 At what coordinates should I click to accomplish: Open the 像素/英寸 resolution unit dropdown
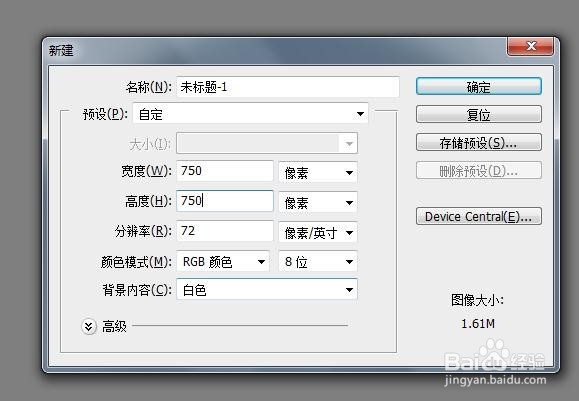(318, 232)
